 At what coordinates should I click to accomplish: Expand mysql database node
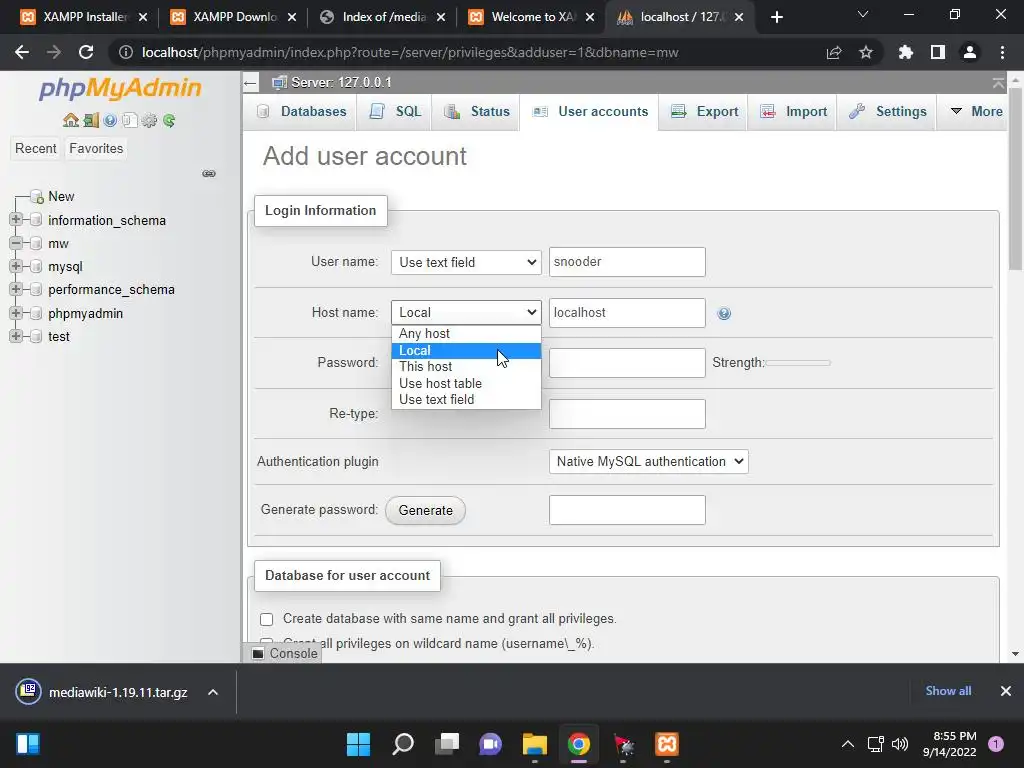(x=16, y=266)
